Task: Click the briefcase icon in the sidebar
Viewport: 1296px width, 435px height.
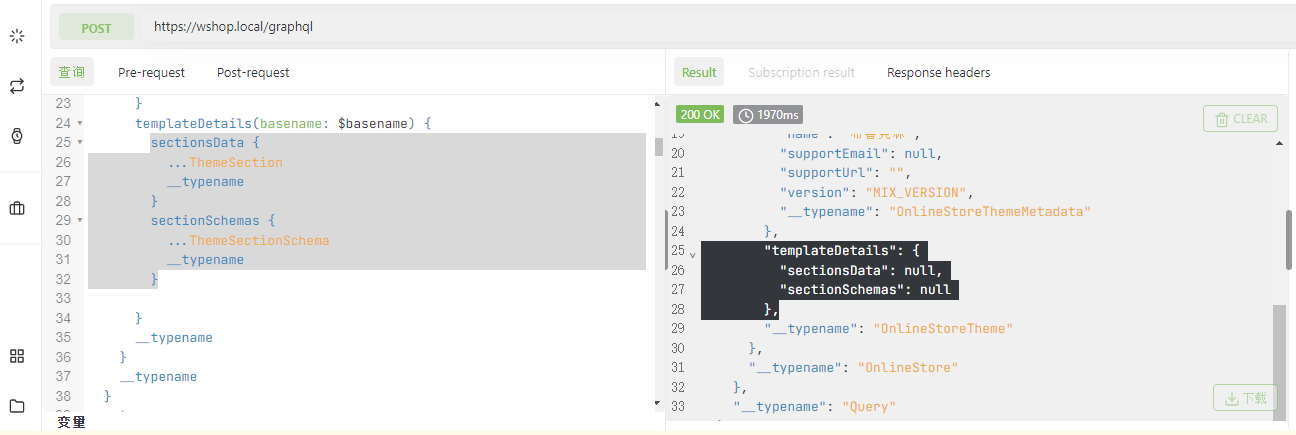Action: coord(17,208)
